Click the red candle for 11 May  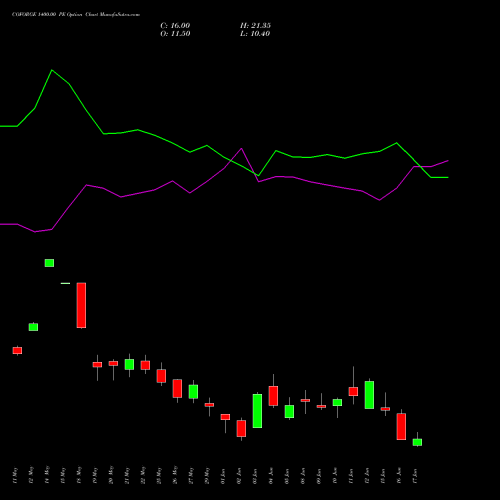pyautogui.click(x=17, y=350)
